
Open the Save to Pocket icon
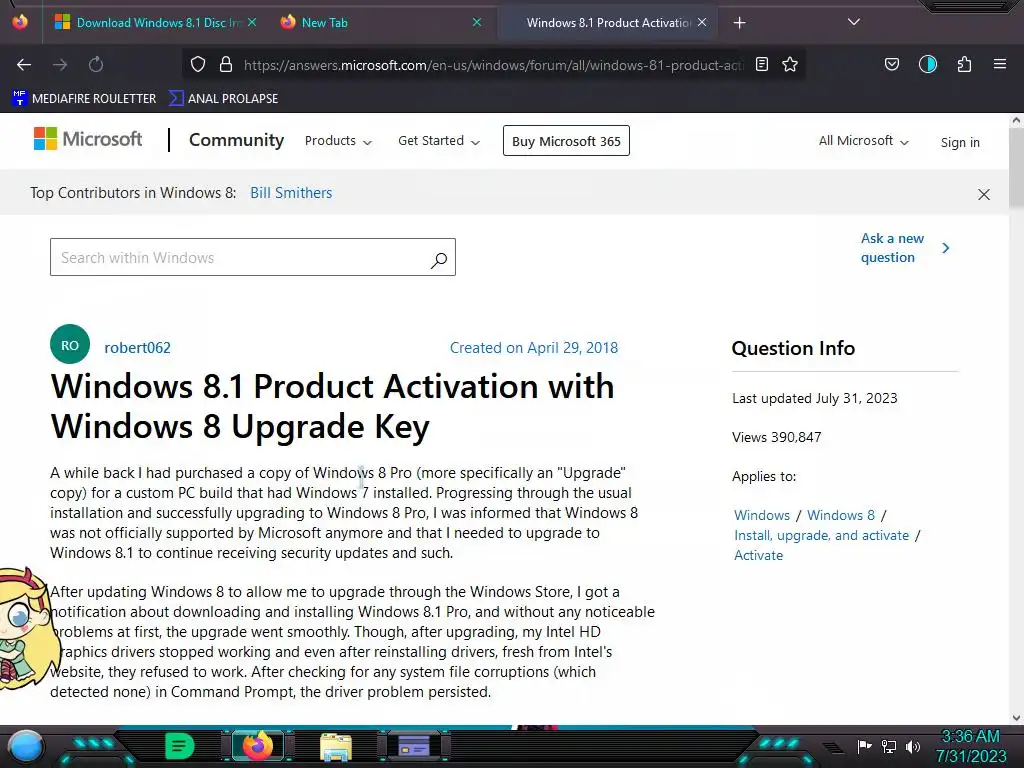tap(891, 65)
